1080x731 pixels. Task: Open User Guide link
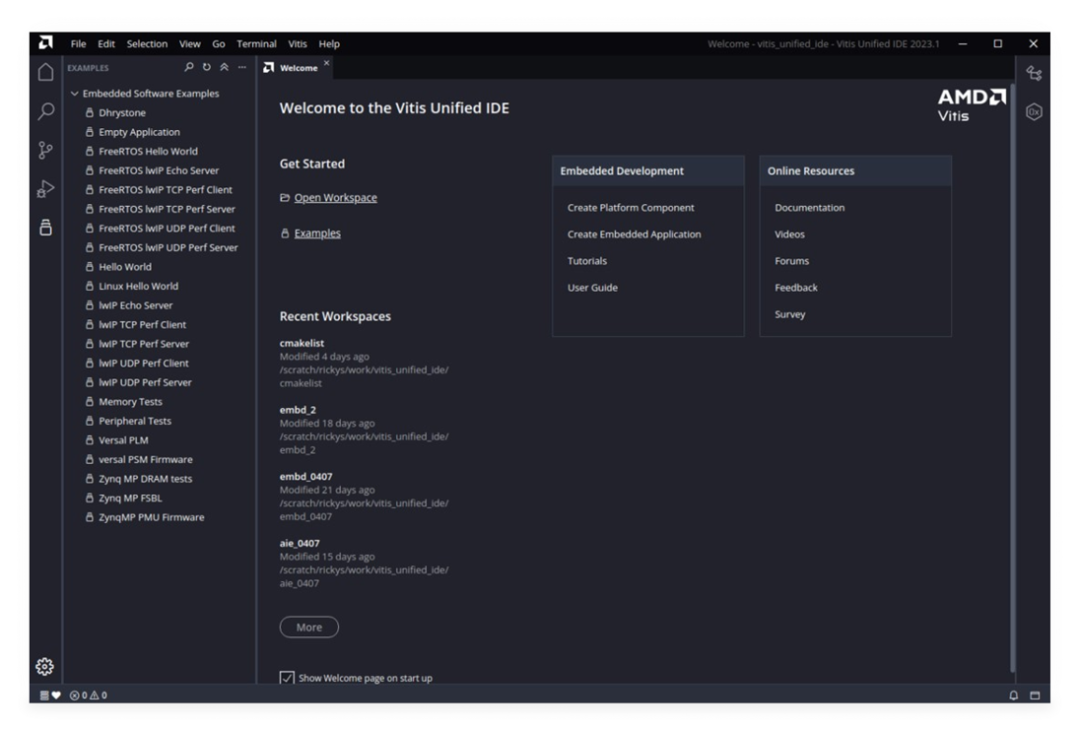pos(592,287)
